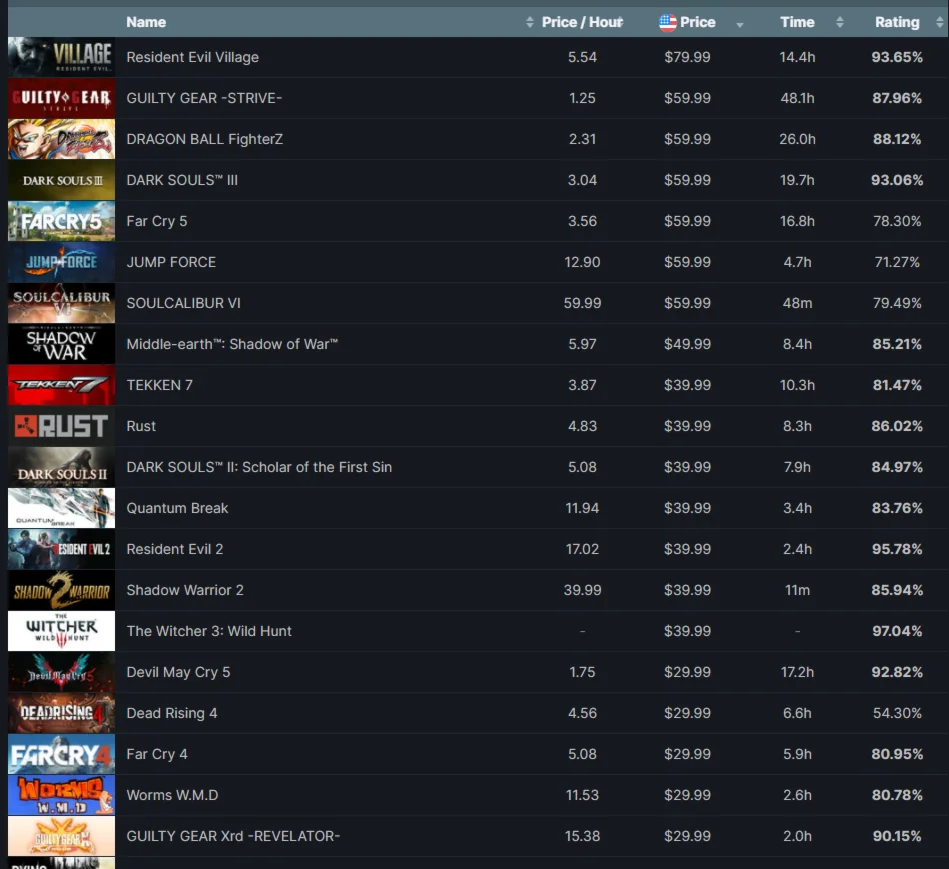Viewport: 949px width, 869px height.
Task: Open The Witcher 3: Wild Hunt name link
Action: [x=209, y=631]
